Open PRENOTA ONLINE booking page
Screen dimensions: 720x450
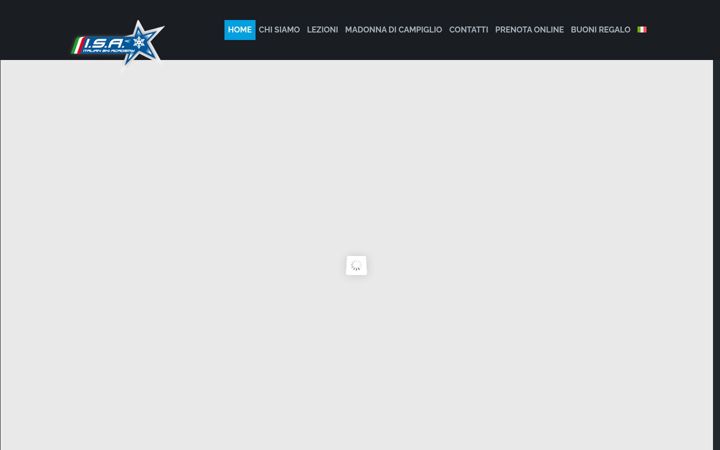529,30
